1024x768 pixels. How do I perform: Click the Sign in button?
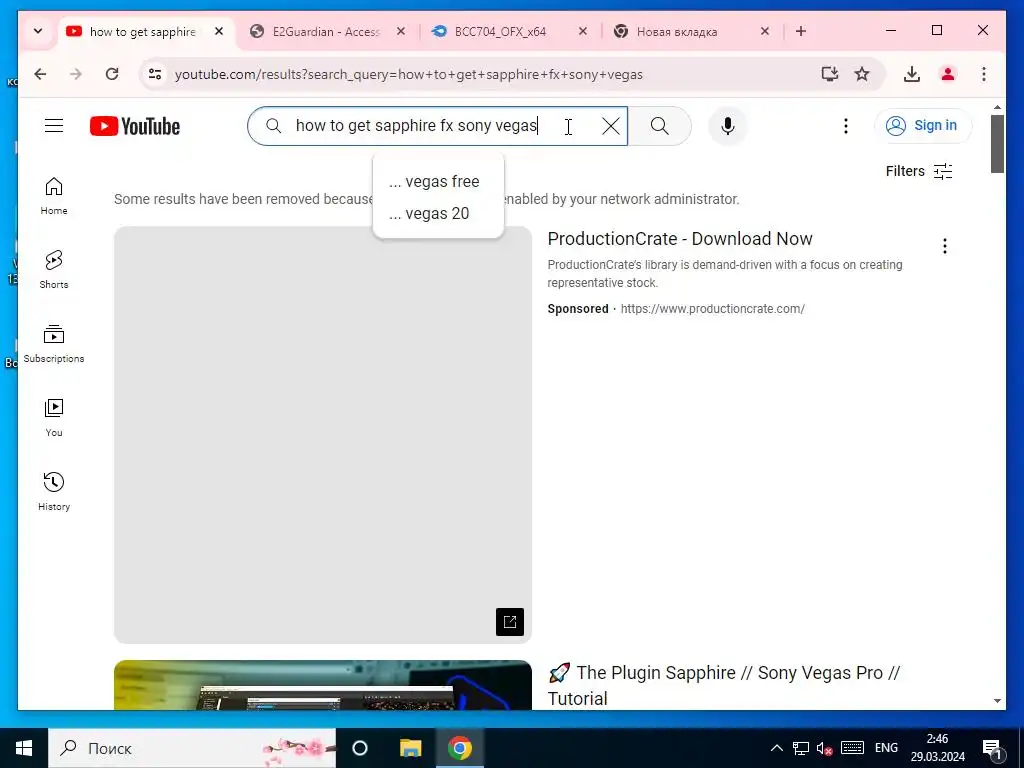pyautogui.click(x=923, y=125)
